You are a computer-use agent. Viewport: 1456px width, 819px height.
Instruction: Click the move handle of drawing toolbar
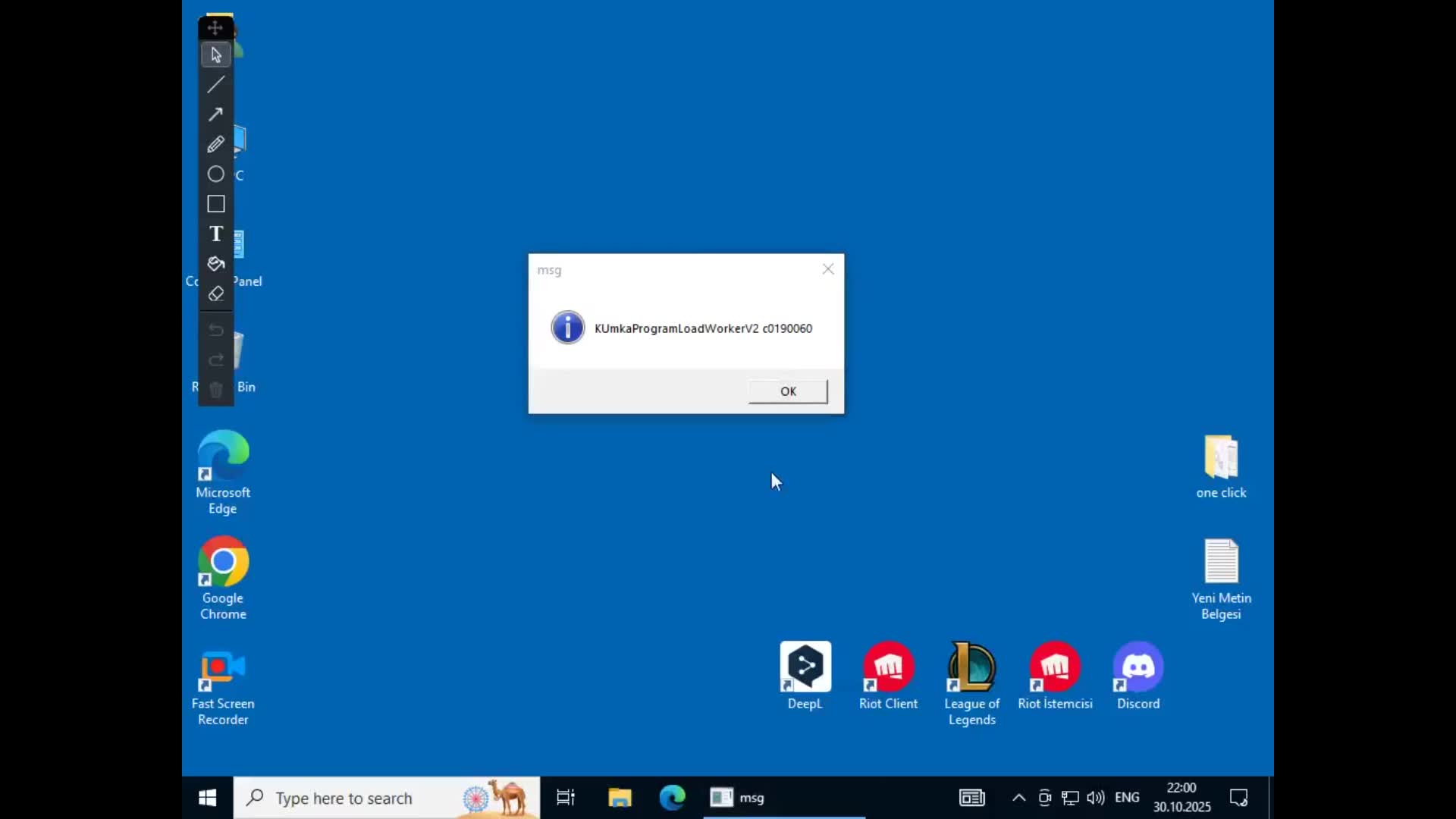pyautogui.click(x=215, y=28)
